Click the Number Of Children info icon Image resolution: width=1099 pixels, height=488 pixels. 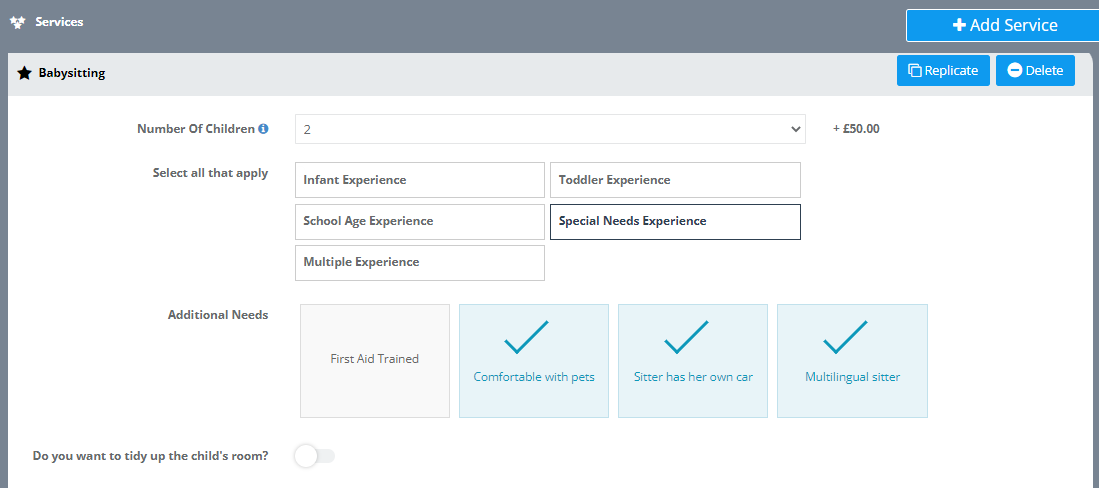click(263, 129)
